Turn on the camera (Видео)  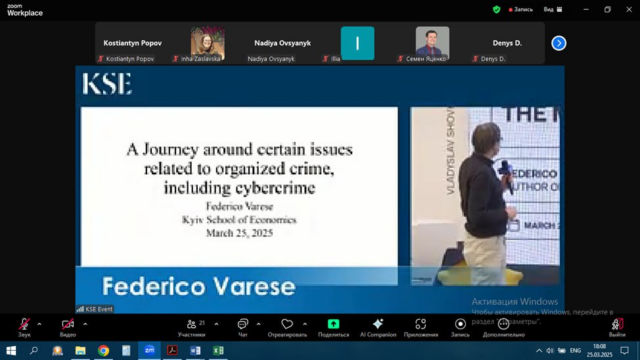[x=68, y=328]
